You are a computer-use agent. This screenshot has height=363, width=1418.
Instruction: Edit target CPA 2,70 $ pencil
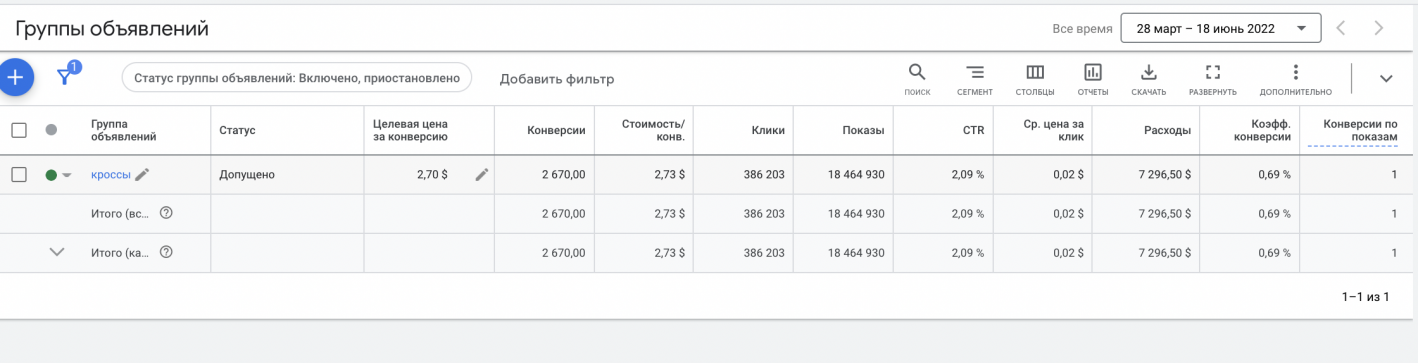(x=482, y=174)
